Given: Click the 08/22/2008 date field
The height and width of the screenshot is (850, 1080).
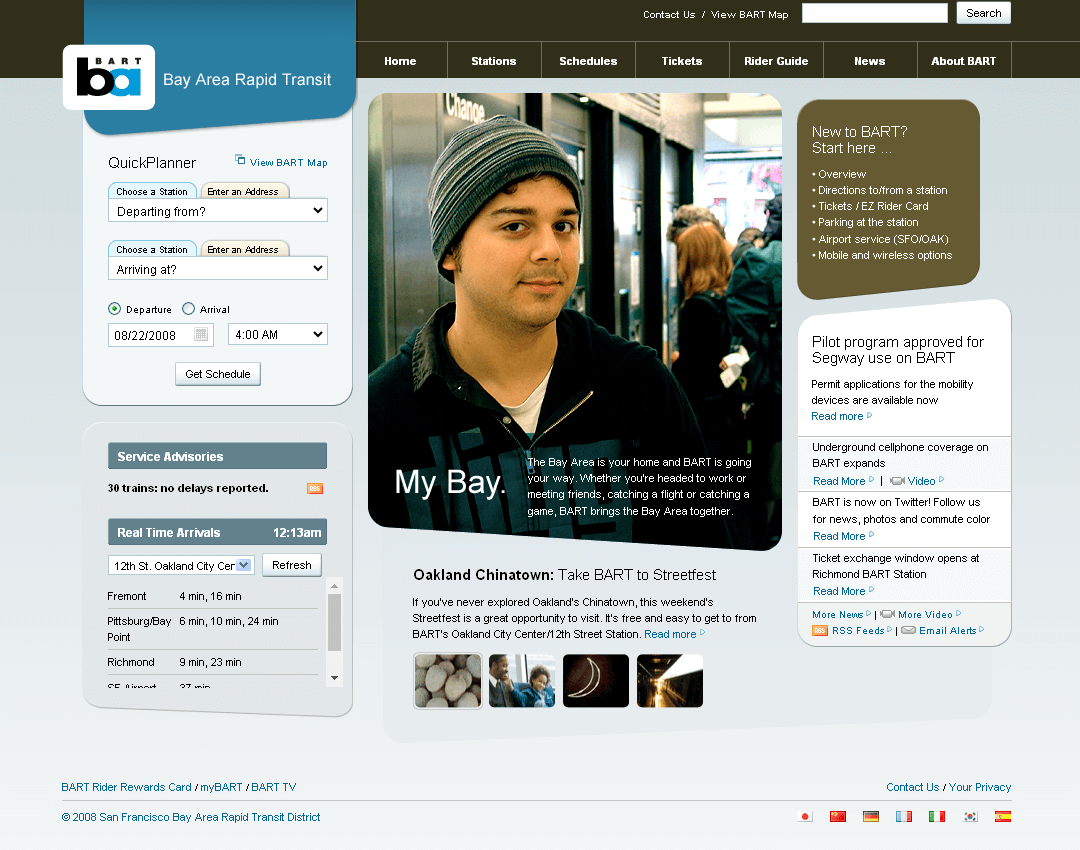Looking at the screenshot, I should [160, 335].
